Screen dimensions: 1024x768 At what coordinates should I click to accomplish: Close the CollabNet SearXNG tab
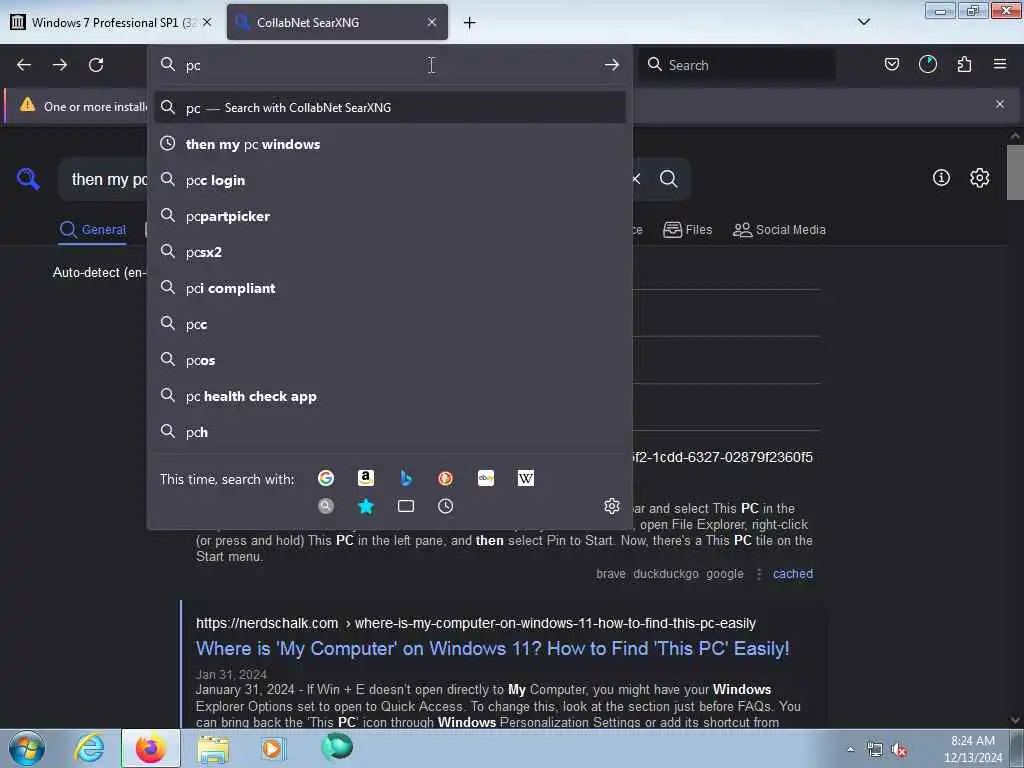click(x=432, y=22)
